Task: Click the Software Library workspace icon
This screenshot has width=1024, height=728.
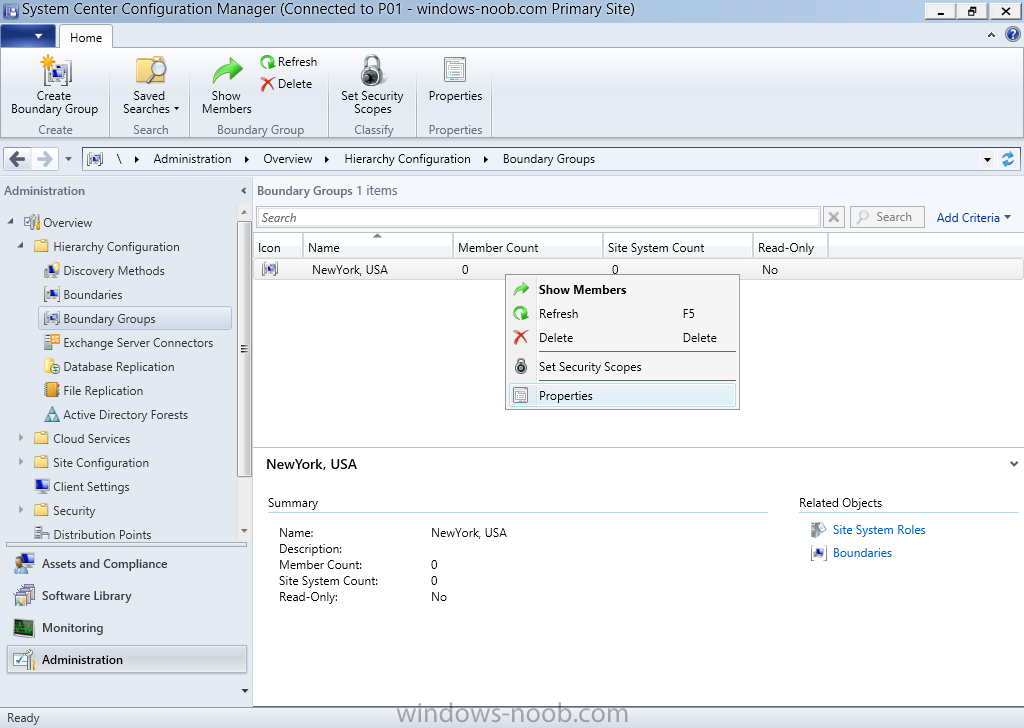Action: (24, 595)
